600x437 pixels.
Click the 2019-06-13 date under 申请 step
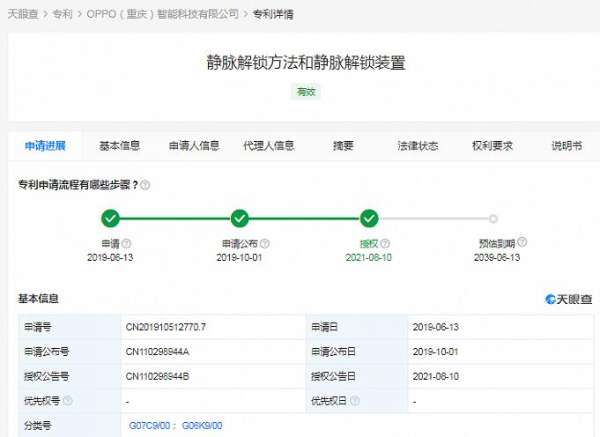coord(110,258)
